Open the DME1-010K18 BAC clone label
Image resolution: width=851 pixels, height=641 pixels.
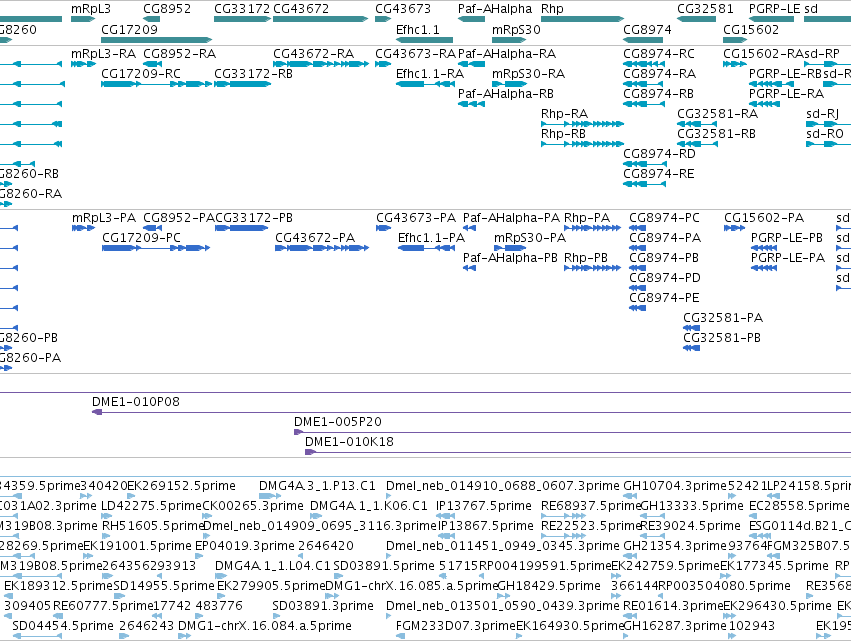[349, 442]
